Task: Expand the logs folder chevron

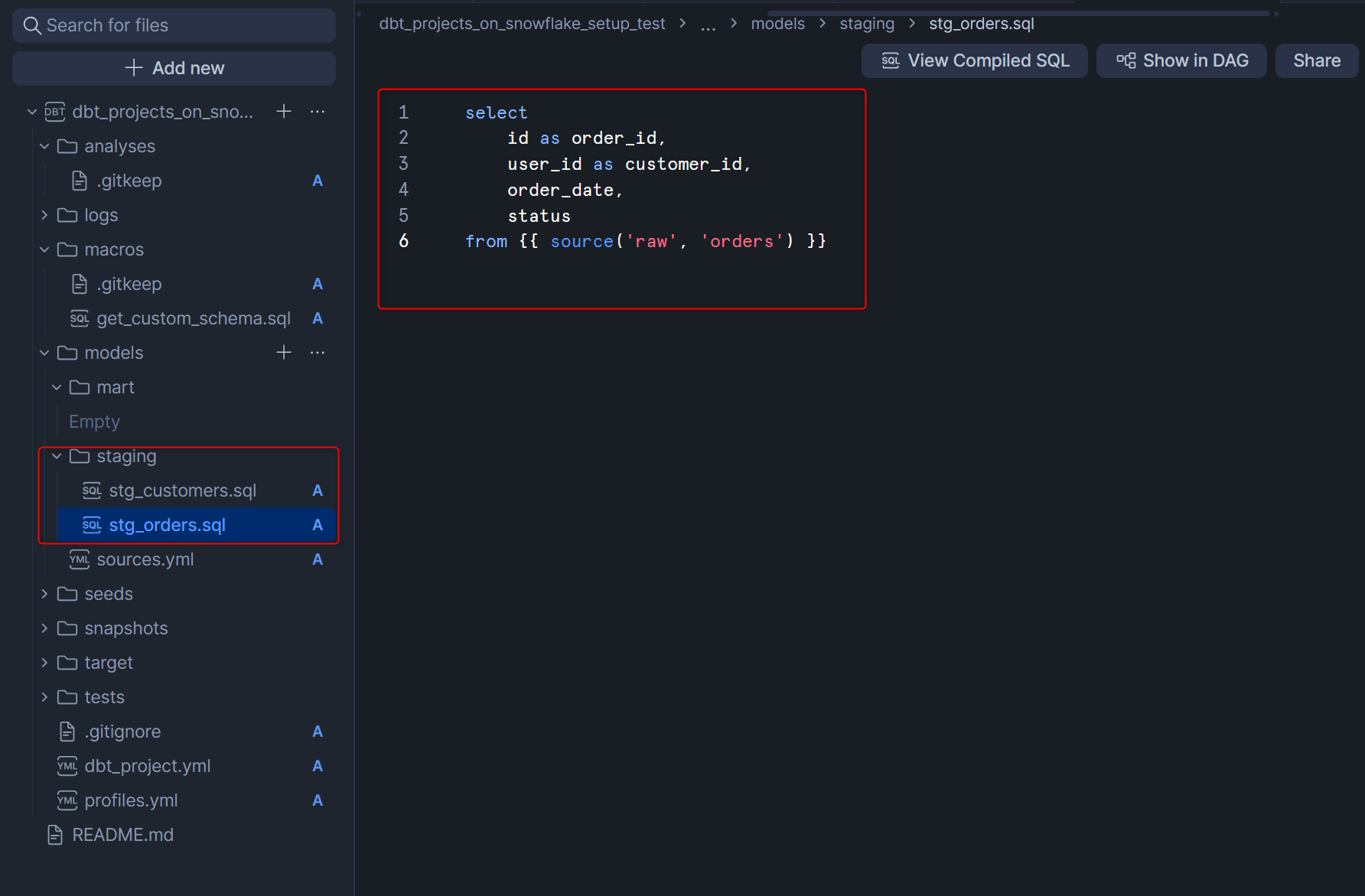Action: [44, 215]
